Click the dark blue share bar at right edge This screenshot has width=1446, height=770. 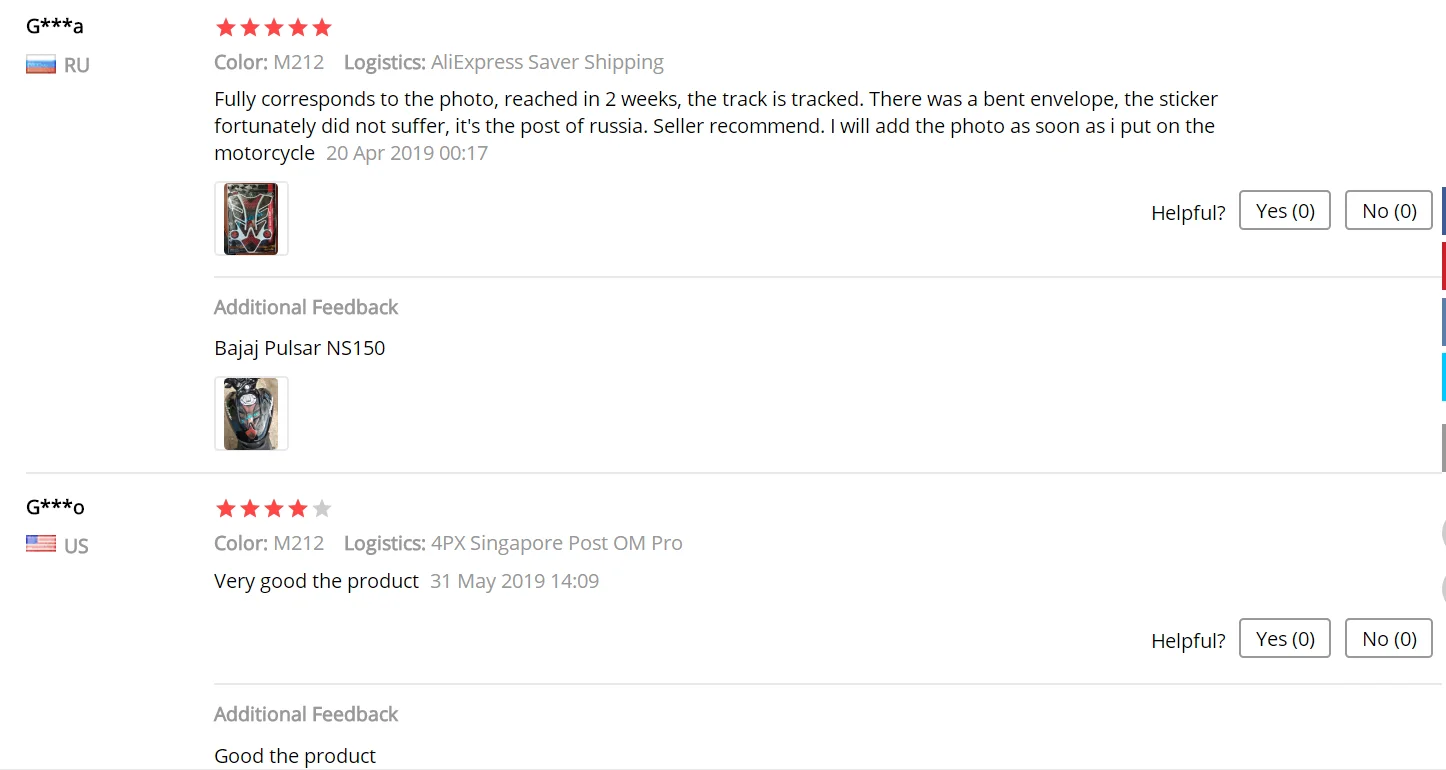click(1443, 210)
